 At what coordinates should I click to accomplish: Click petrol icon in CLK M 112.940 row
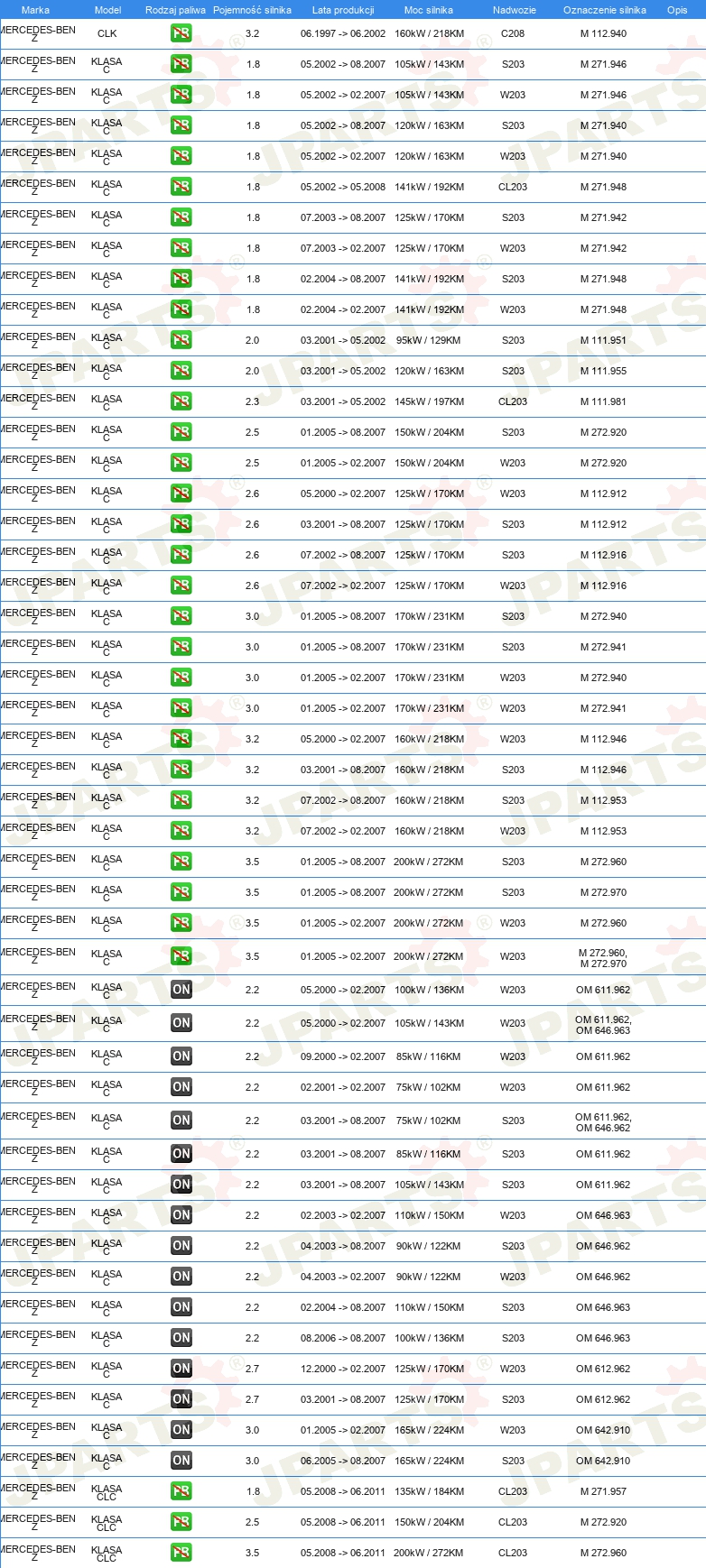(x=181, y=33)
